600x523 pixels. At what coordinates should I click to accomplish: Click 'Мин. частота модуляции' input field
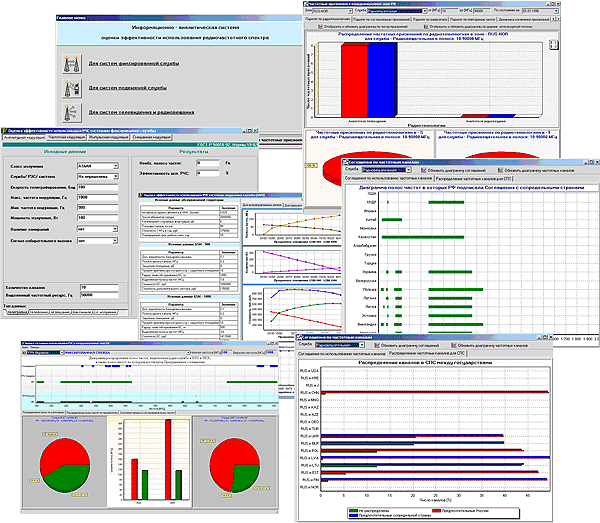pos(98,207)
